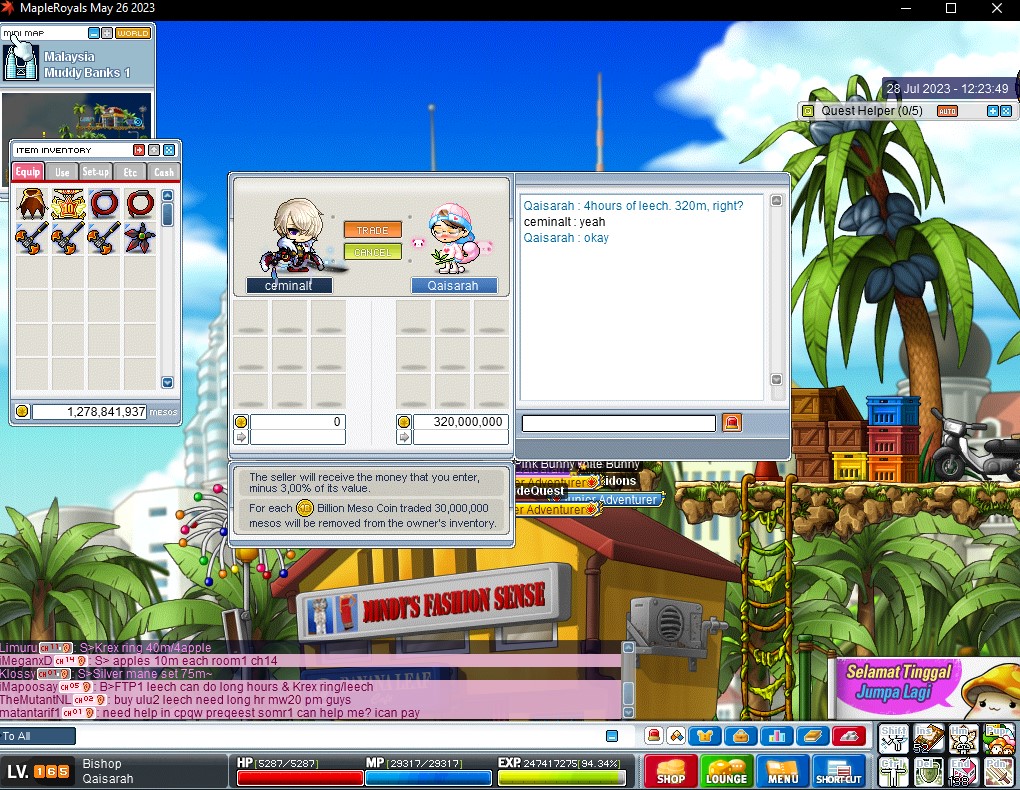Image resolution: width=1020 pixels, height=790 pixels.
Task: Toggle the chat target button beside chat input
Action: pos(611,736)
